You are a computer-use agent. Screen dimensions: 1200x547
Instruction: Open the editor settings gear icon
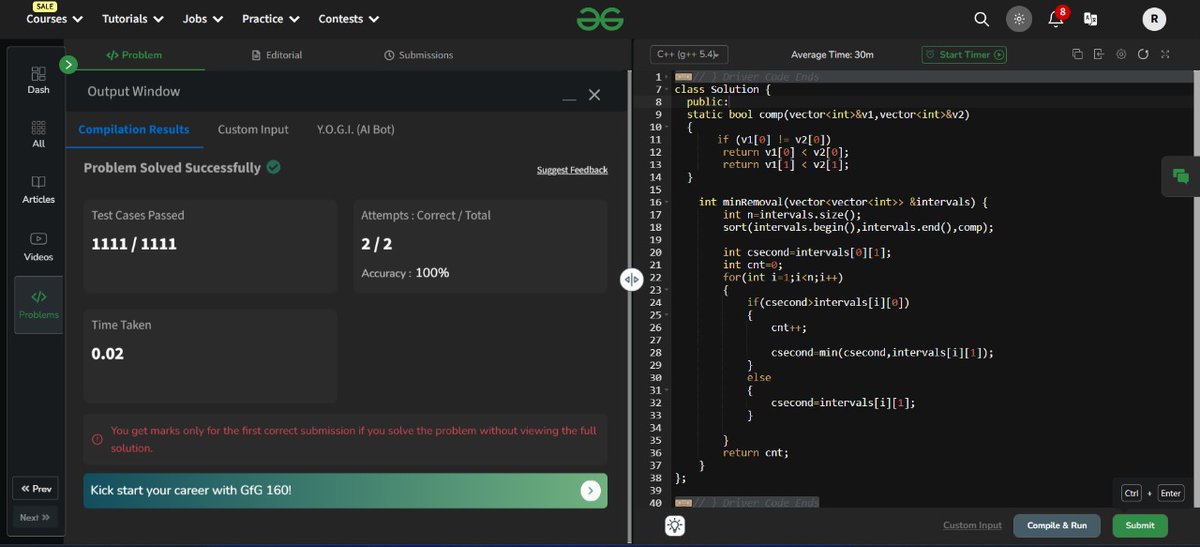tap(1121, 54)
